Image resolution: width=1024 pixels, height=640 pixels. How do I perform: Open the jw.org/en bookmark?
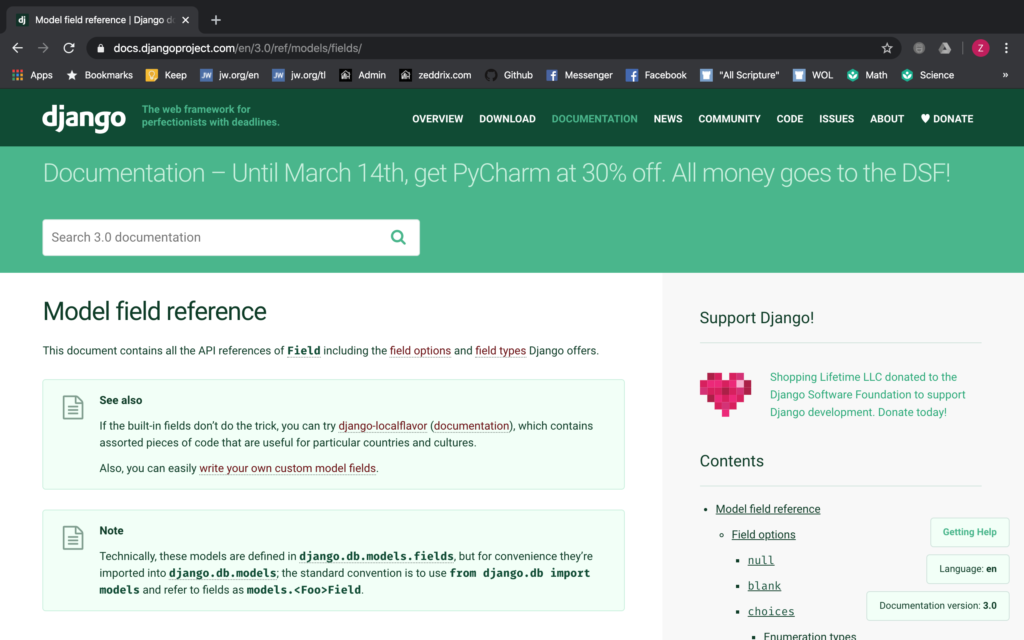[x=229, y=75]
